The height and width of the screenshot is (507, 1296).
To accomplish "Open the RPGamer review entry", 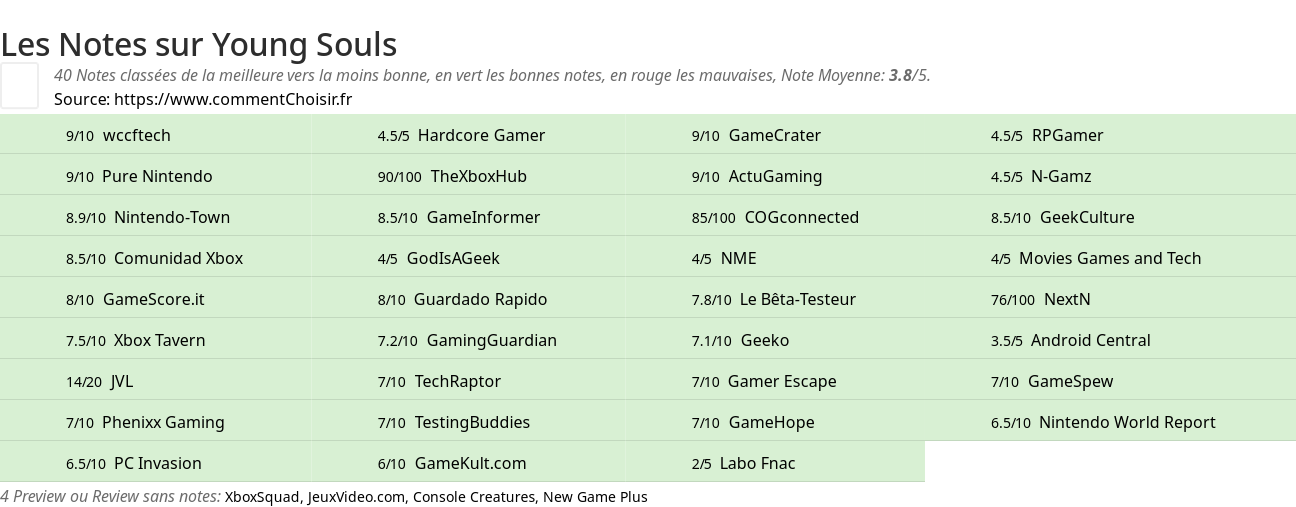I will tap(1067, 135).
